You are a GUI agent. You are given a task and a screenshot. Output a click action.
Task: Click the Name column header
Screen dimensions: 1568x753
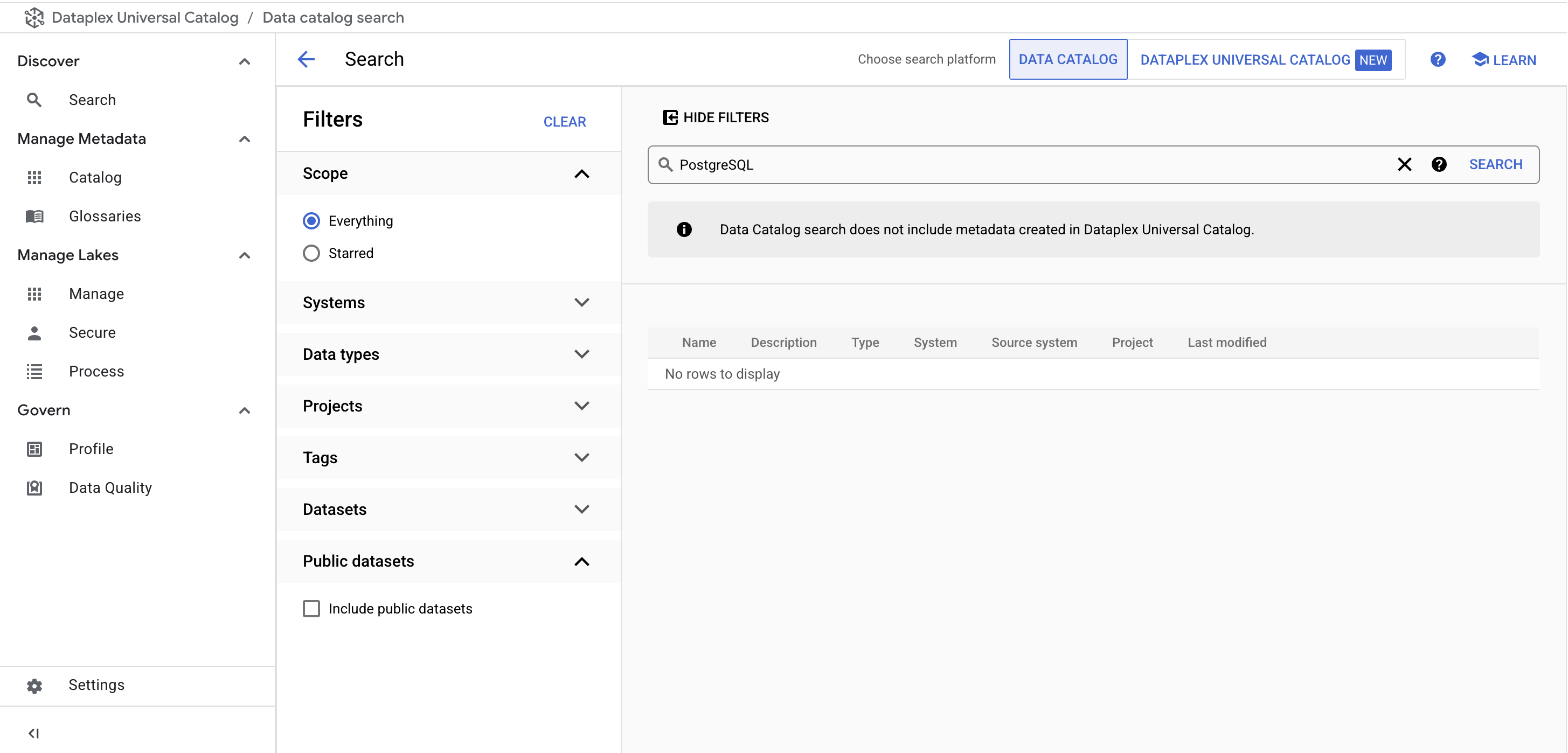click(699, 343)
